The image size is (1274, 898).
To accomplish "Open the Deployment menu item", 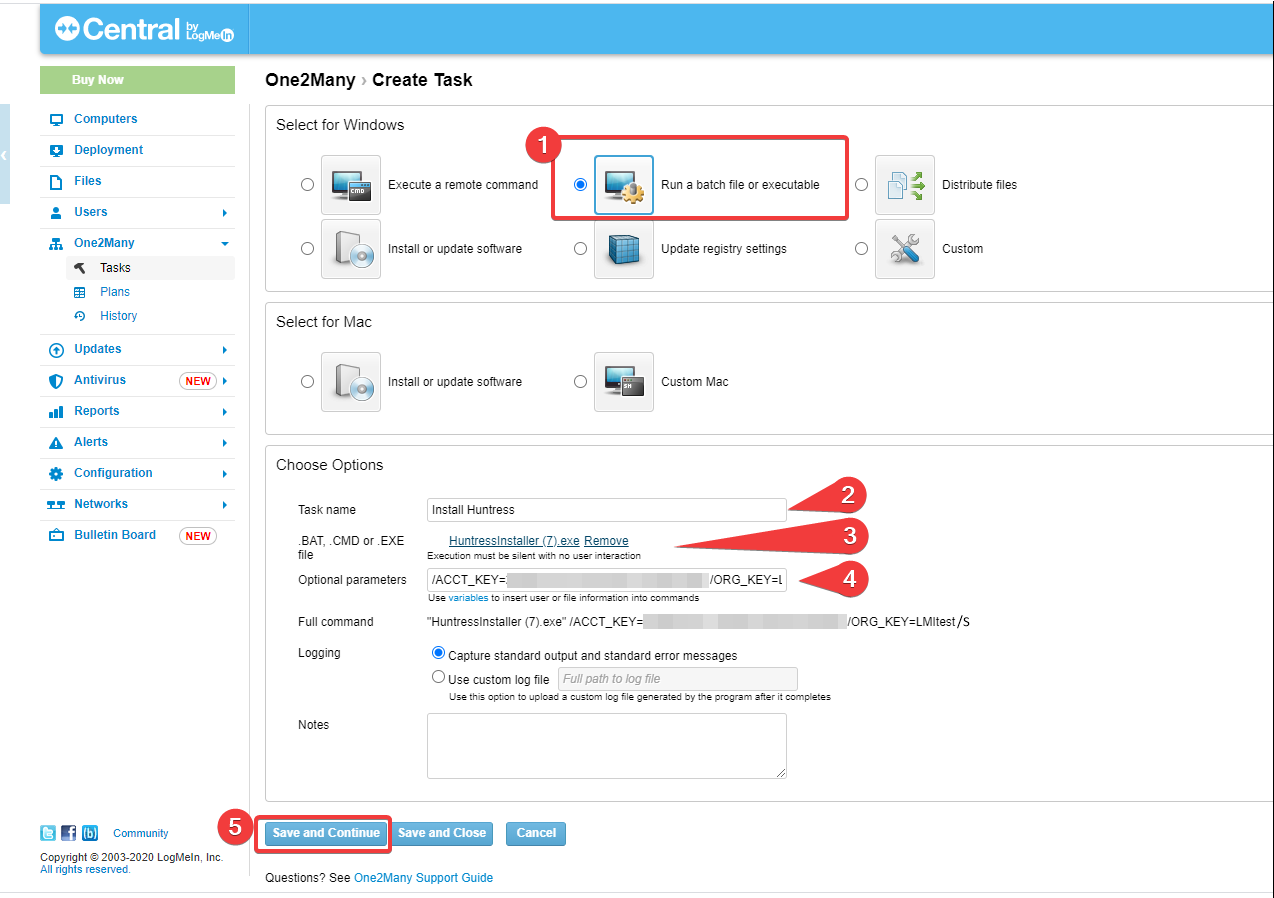I will 108,150.
